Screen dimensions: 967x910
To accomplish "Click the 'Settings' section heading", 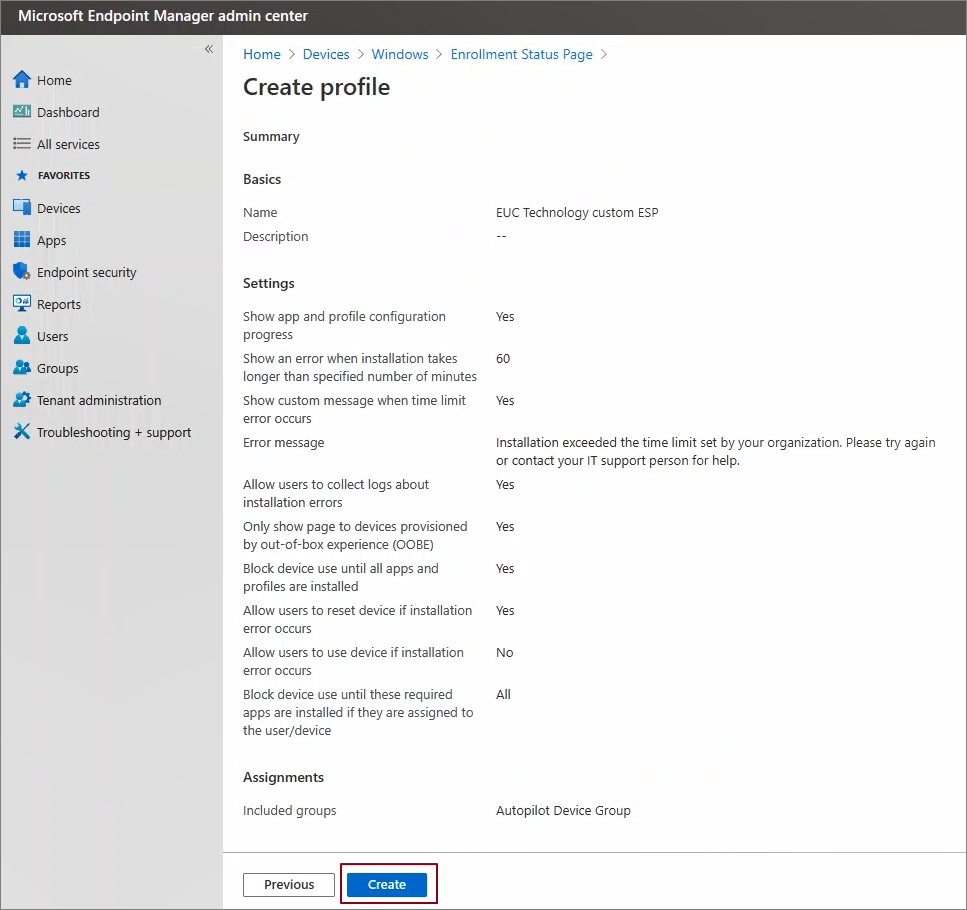I will 268,284.
